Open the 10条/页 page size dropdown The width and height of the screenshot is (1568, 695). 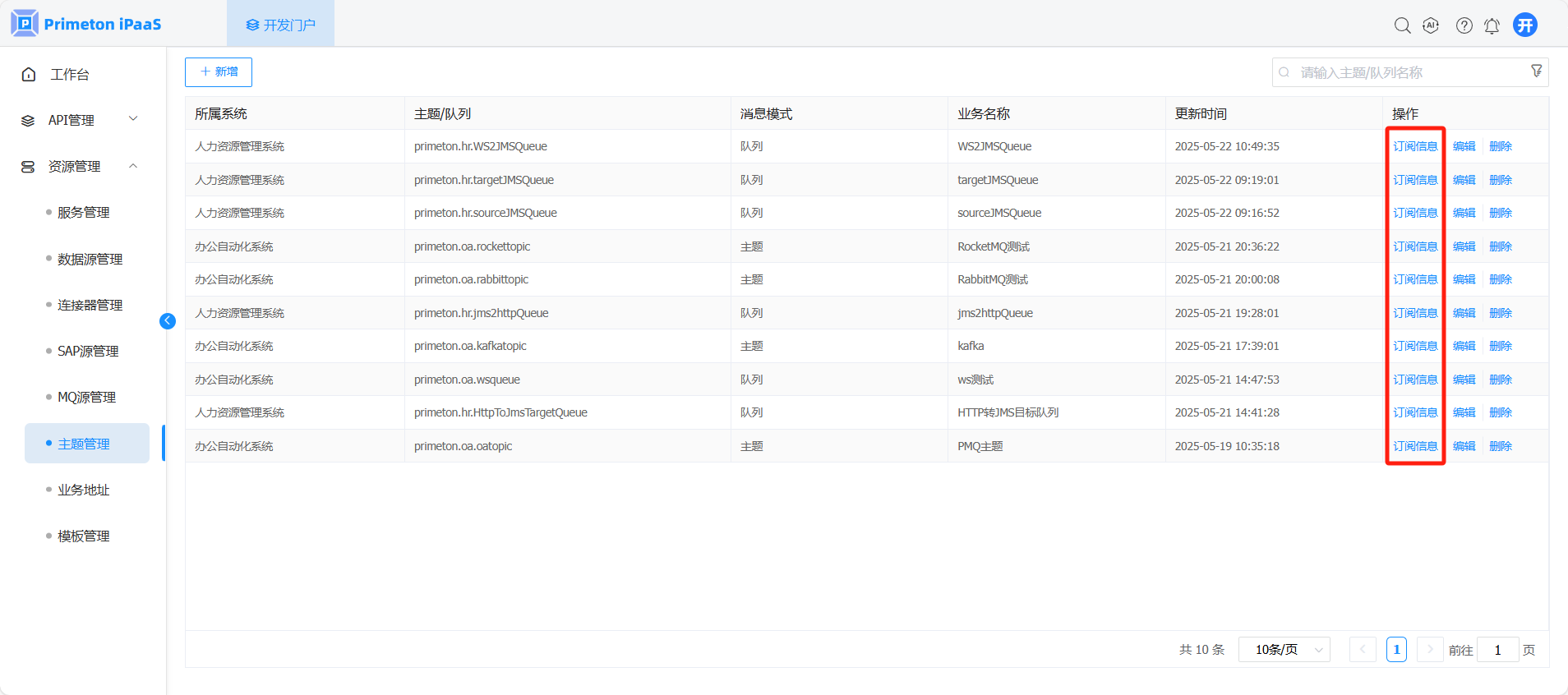click(x=1284, y=650)
